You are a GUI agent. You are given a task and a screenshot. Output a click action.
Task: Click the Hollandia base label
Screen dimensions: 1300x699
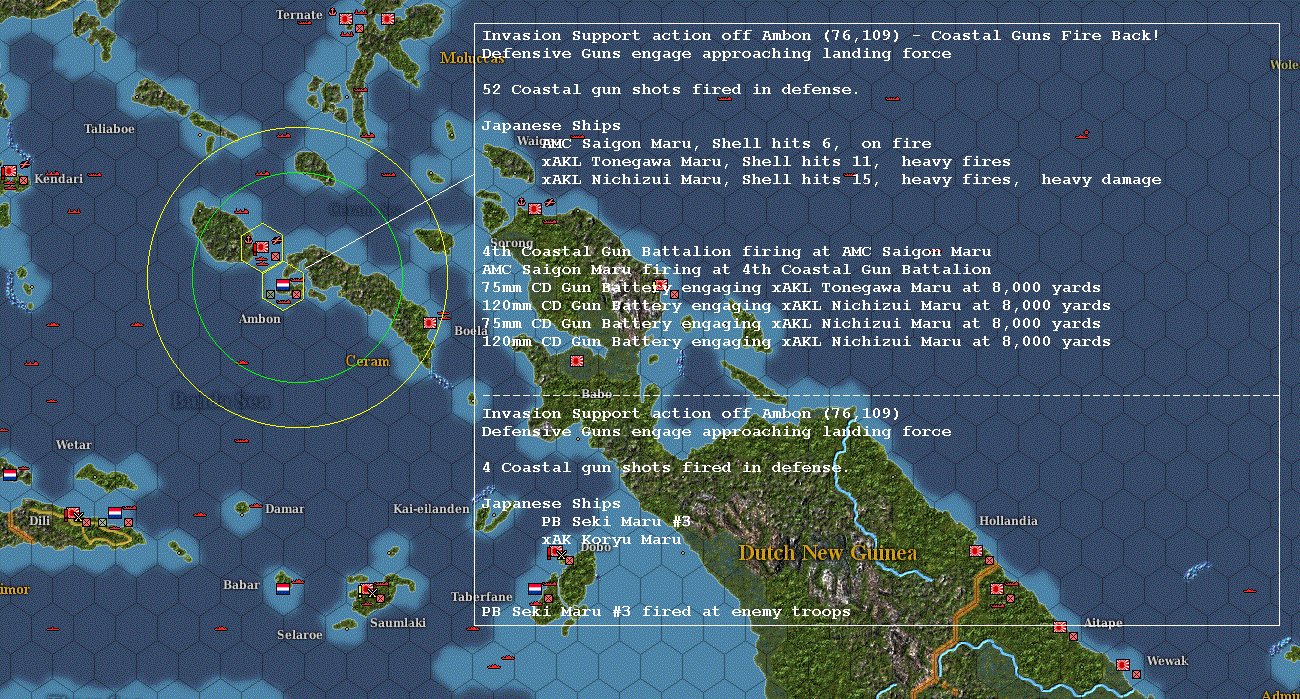pyautogui.click(x=1008, y=521)
